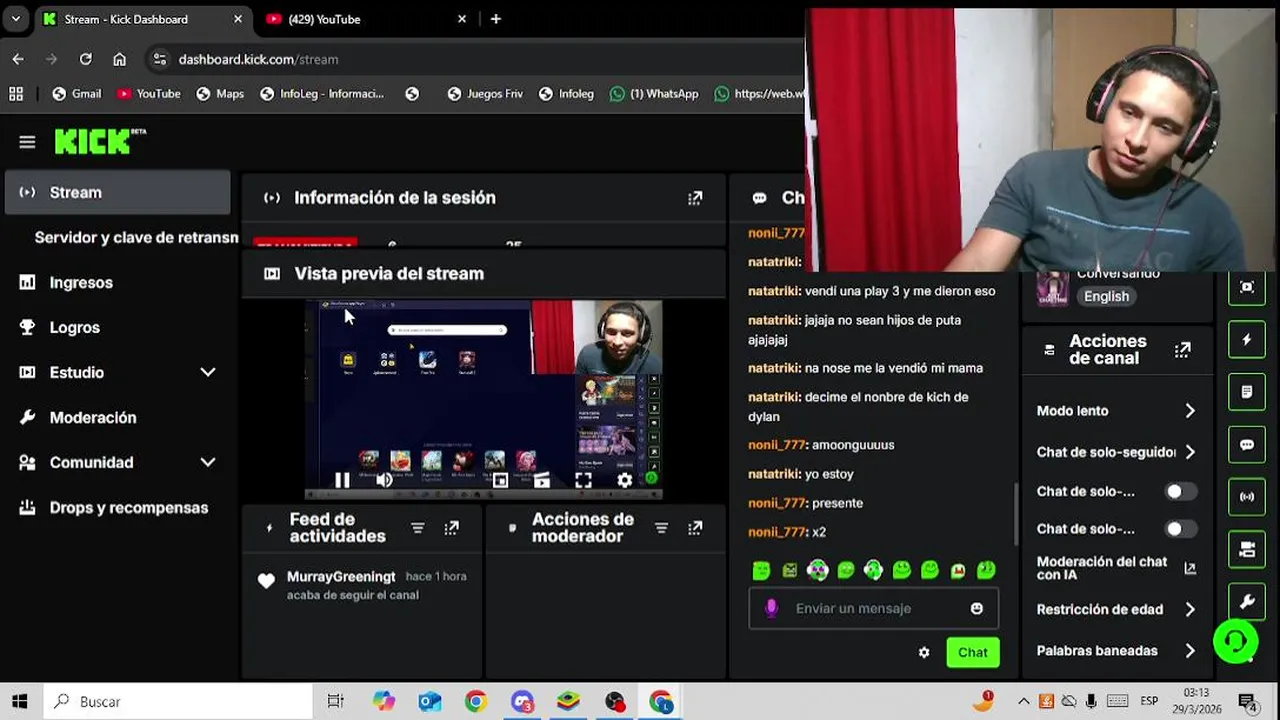Open the taskbar notification center
This screenshot has width=1280, height=720.
[1248, 702]
